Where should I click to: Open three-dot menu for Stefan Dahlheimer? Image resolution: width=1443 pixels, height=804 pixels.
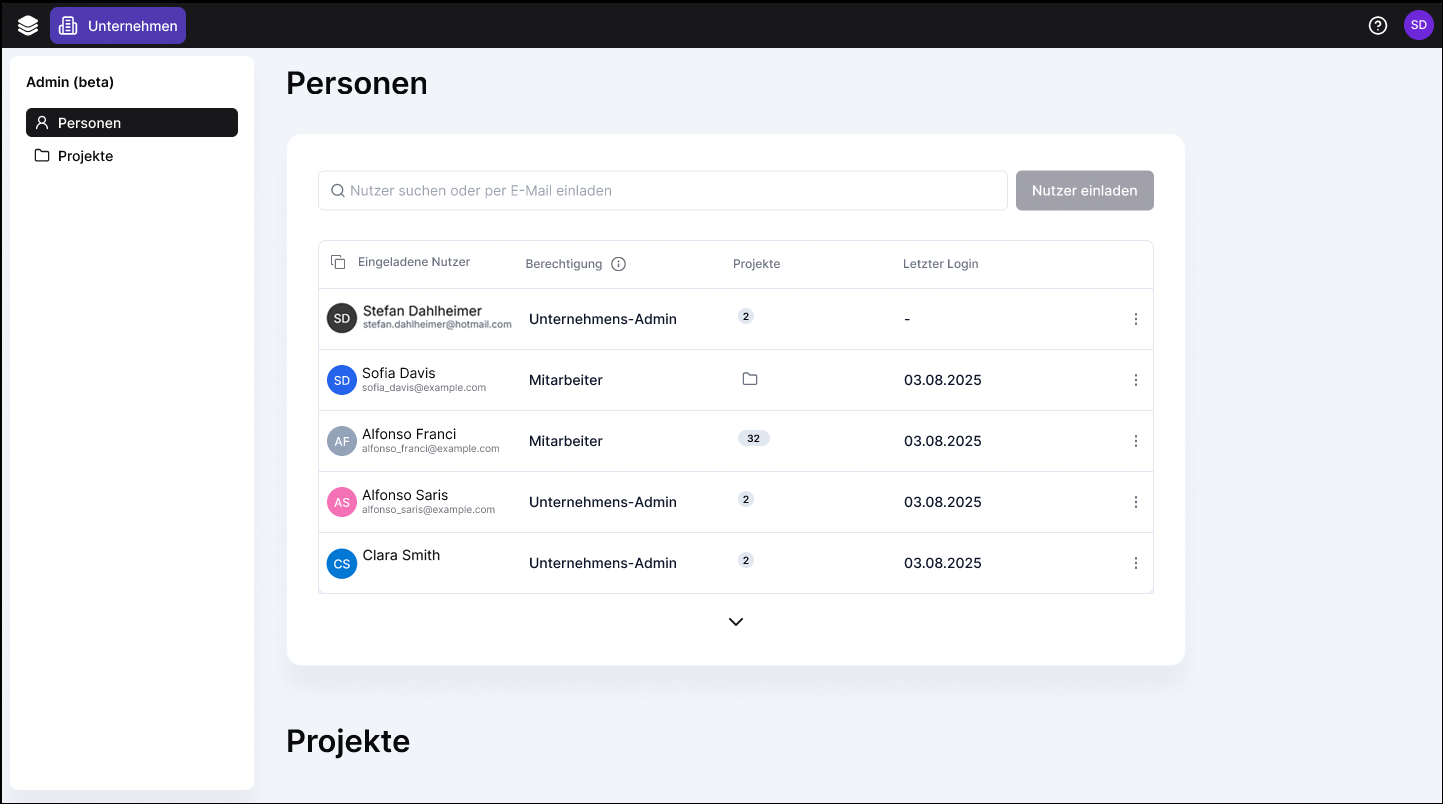(x=1135, y=319)
